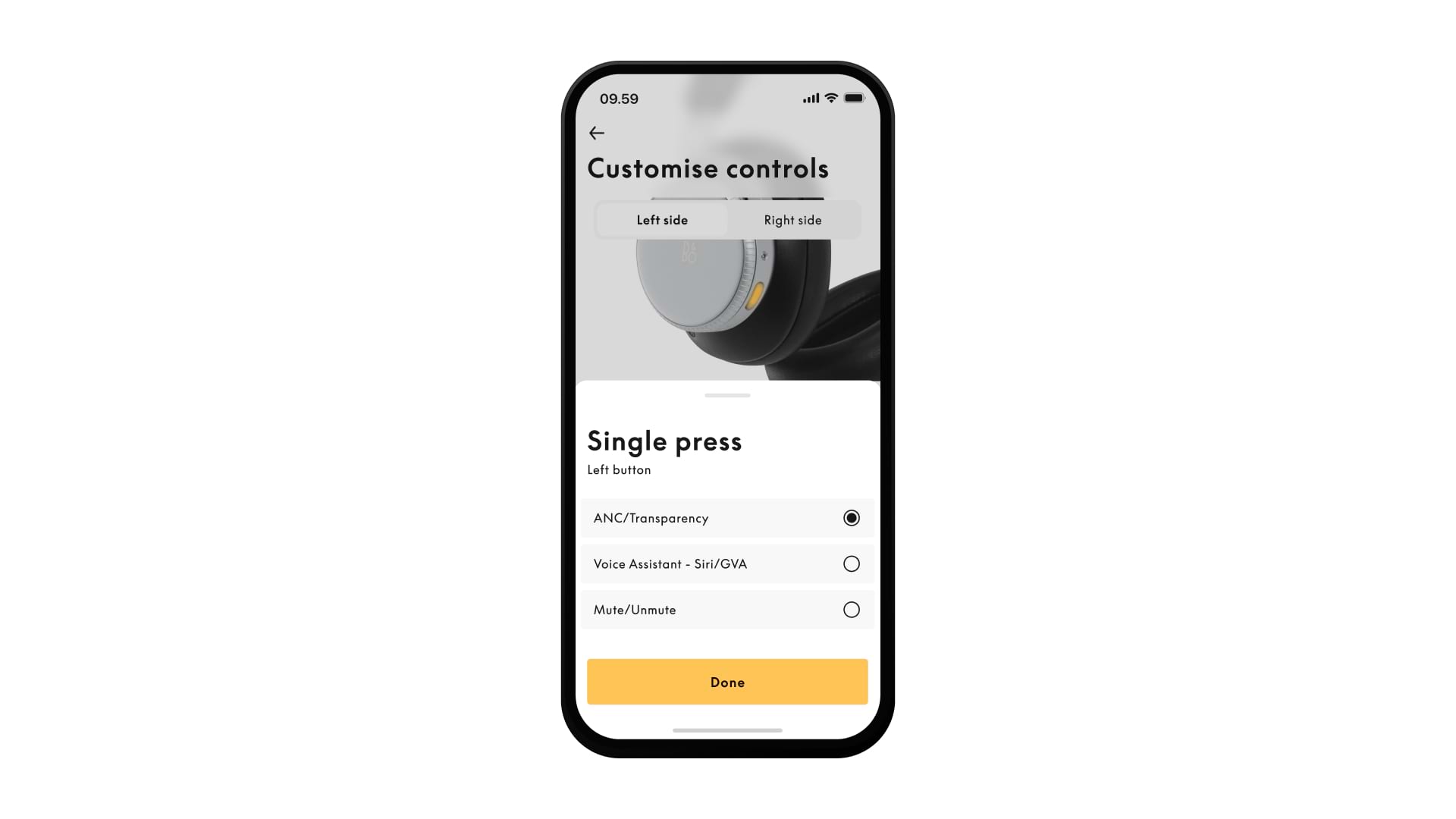
Task: Tap the ANC/Transparency option row
Action: [727, 518]
